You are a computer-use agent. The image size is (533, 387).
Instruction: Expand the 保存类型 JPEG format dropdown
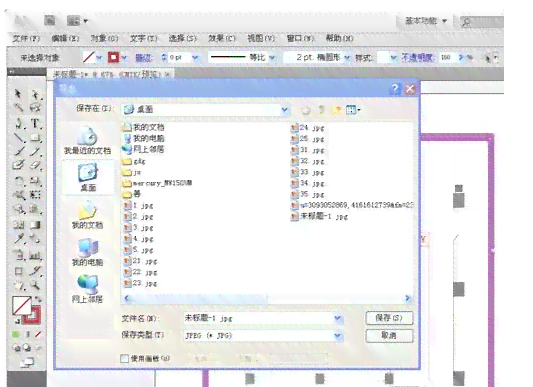click(337, 336)
